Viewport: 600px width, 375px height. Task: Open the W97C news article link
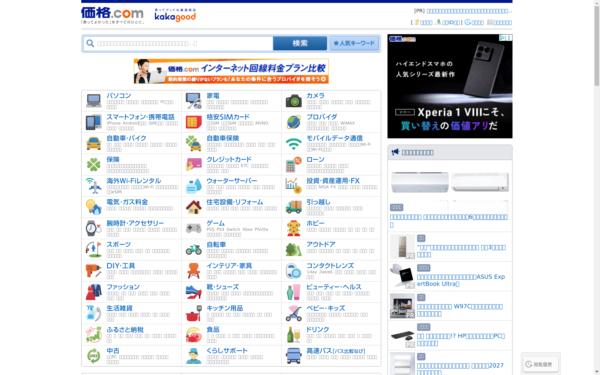(460, 310)
